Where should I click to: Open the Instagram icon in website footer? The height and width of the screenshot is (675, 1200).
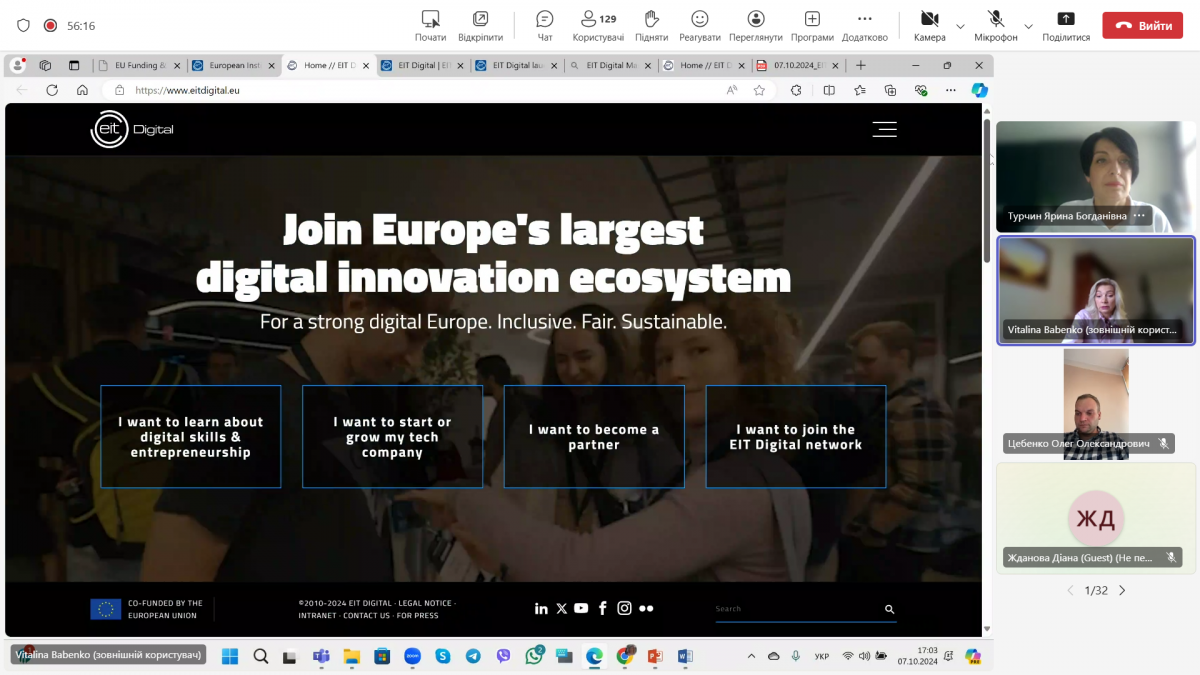pyautogui.click(x=624, y=608)
